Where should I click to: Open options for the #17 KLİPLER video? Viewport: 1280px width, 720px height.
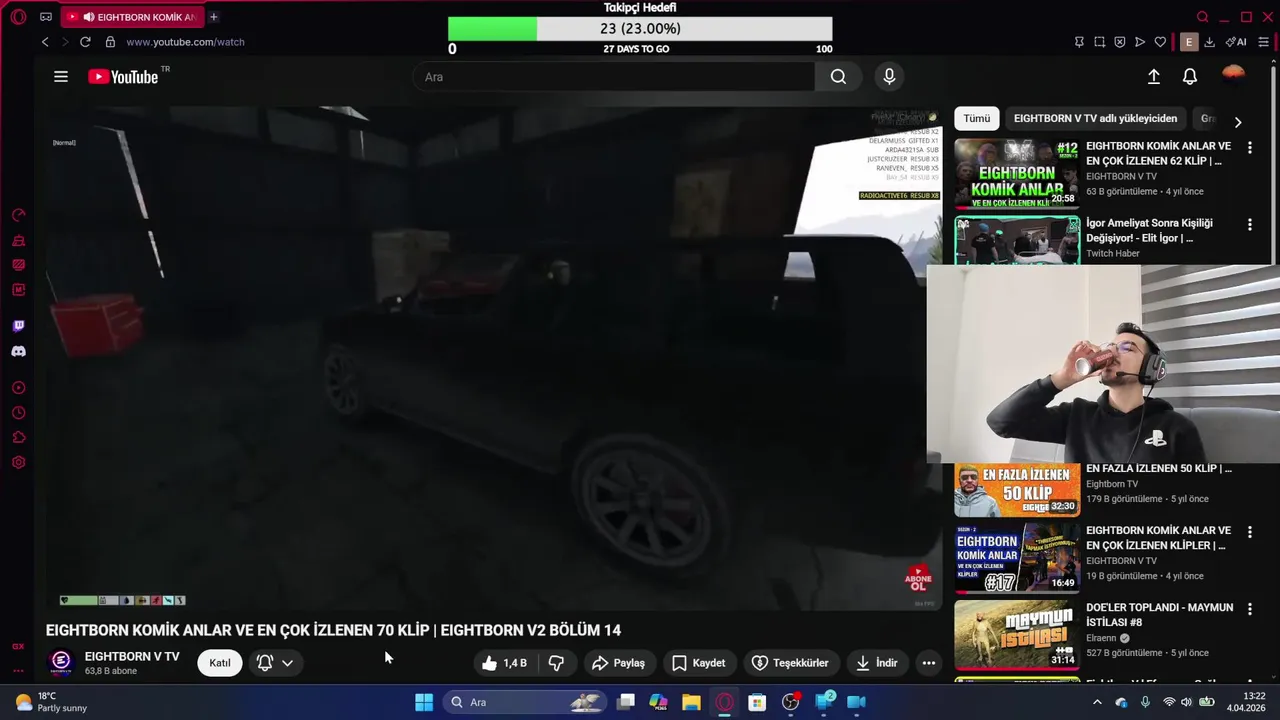(1249, 532)
